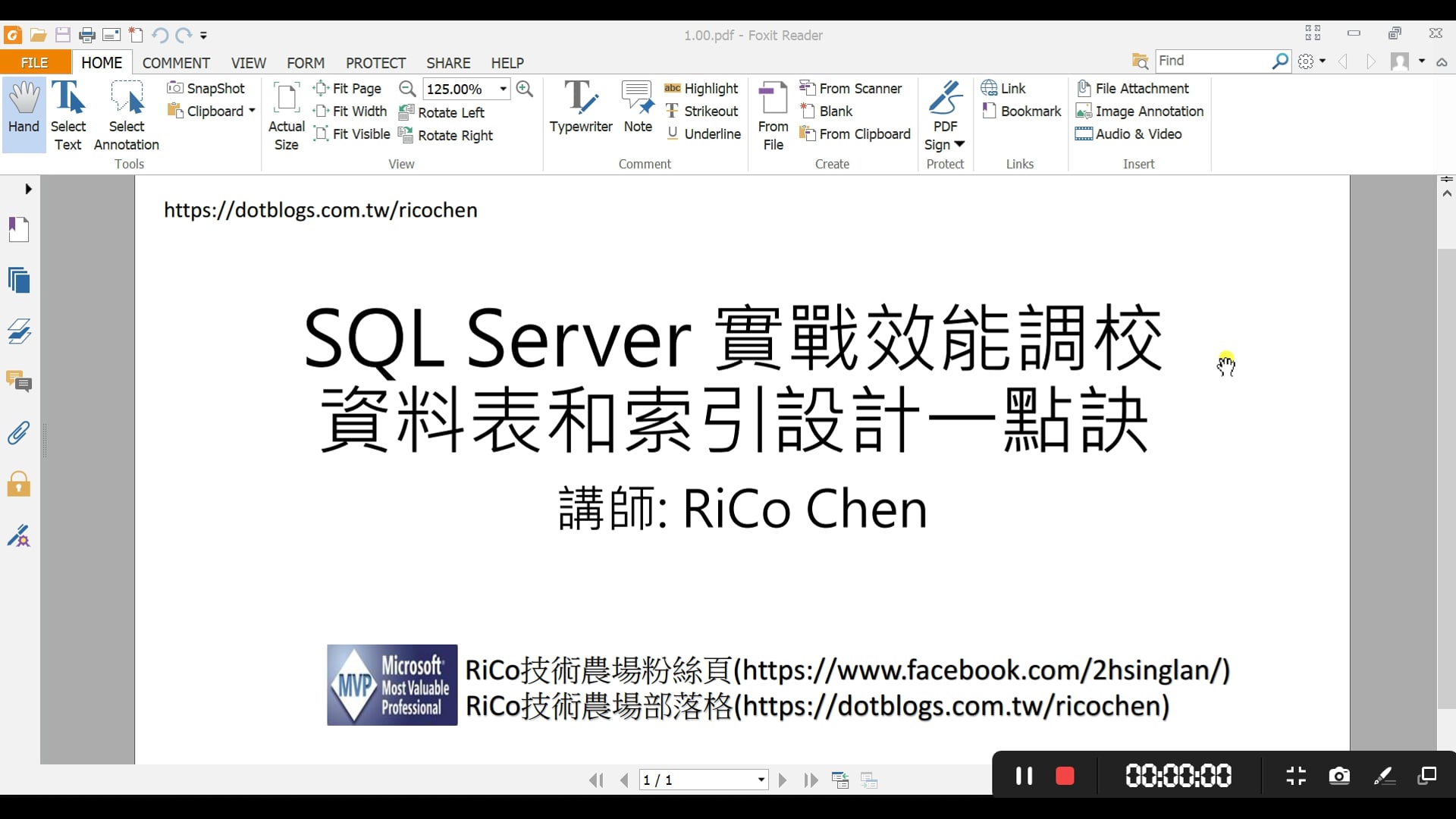Pause the screen recording
Viewport: 1456px width, 819px height.
(x=1024, y=776)
